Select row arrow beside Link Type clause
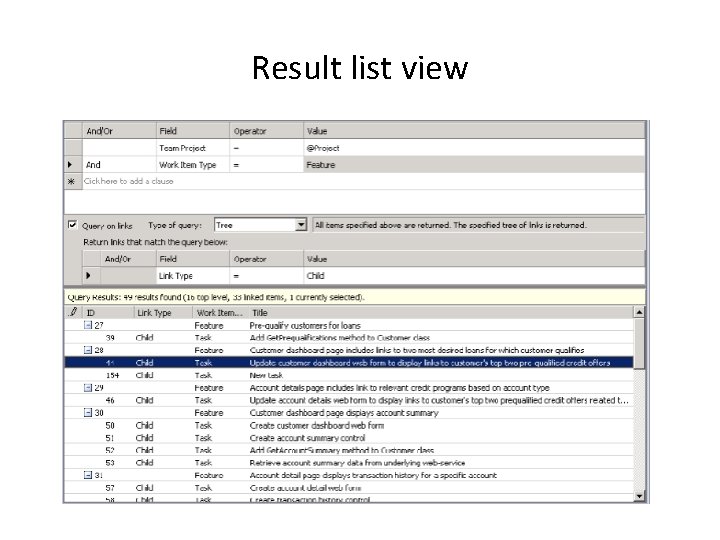 coord(89,276)
